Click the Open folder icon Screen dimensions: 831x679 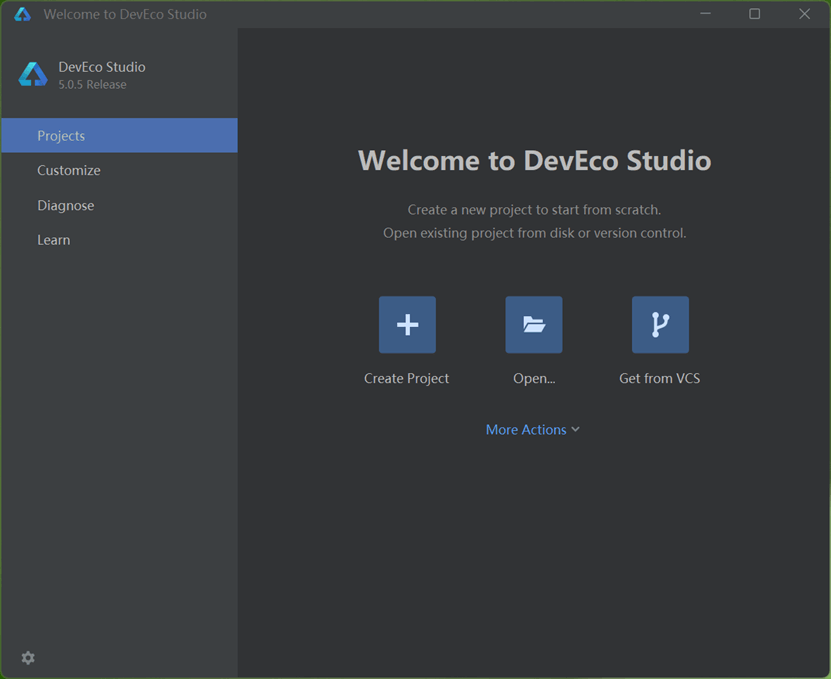(534, 324)
